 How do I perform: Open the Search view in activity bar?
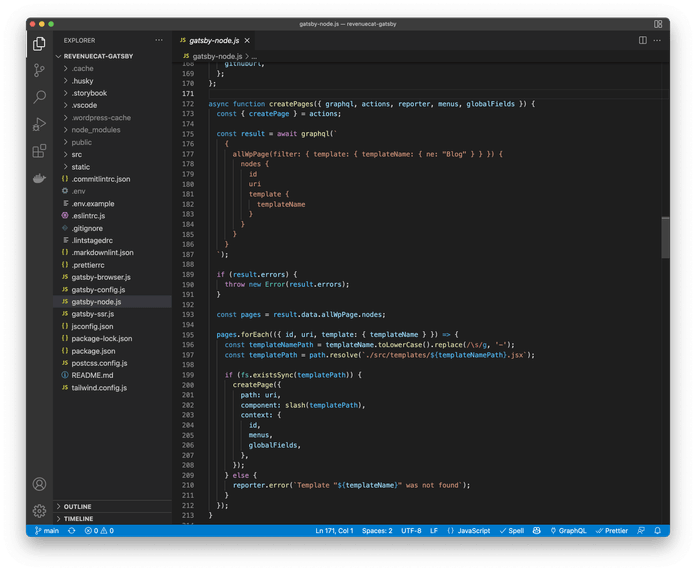pos(39,97)
